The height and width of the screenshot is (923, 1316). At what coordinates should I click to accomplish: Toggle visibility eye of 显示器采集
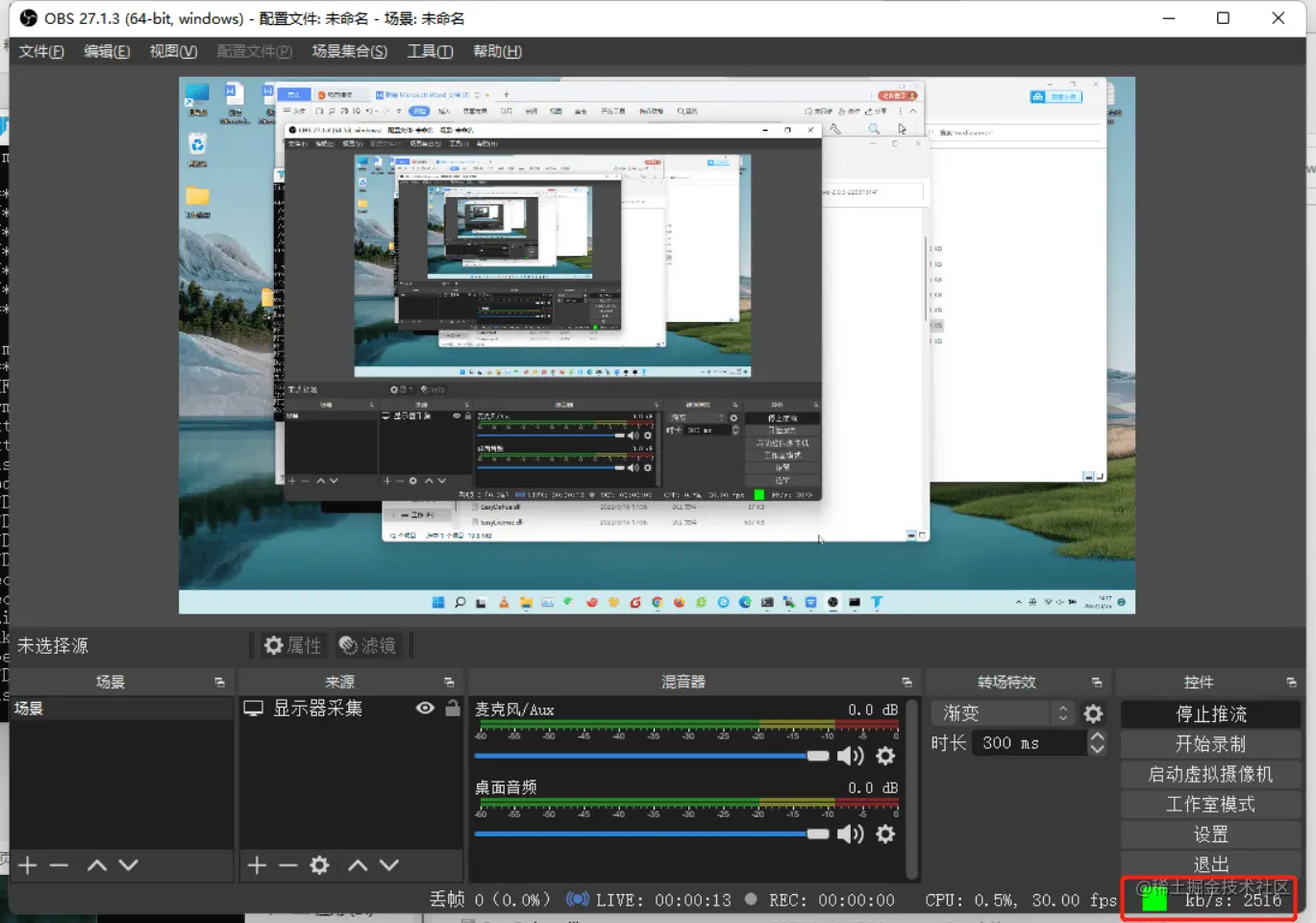425,708
